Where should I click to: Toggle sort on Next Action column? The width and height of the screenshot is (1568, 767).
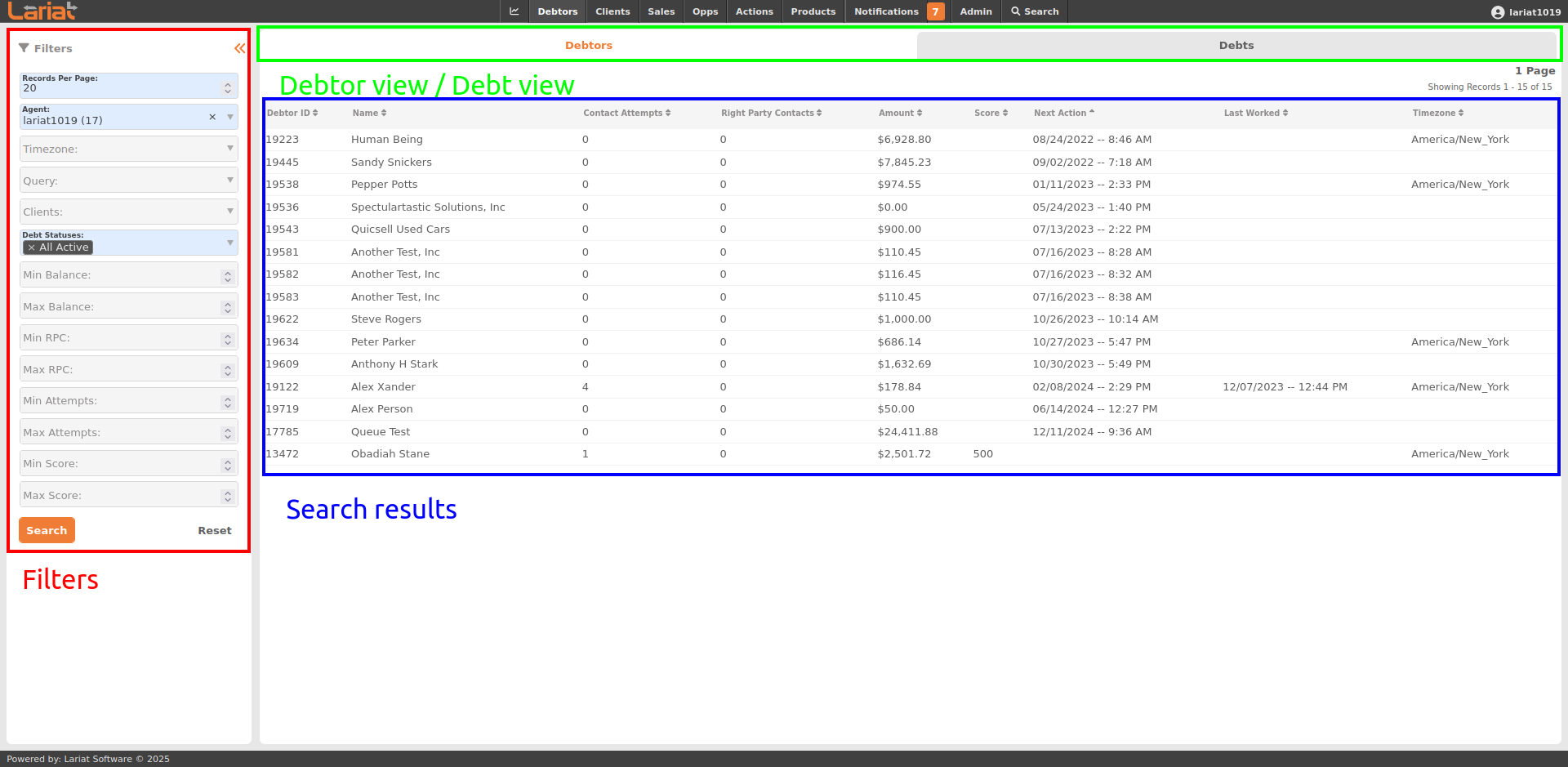(x=1063, y=113)
